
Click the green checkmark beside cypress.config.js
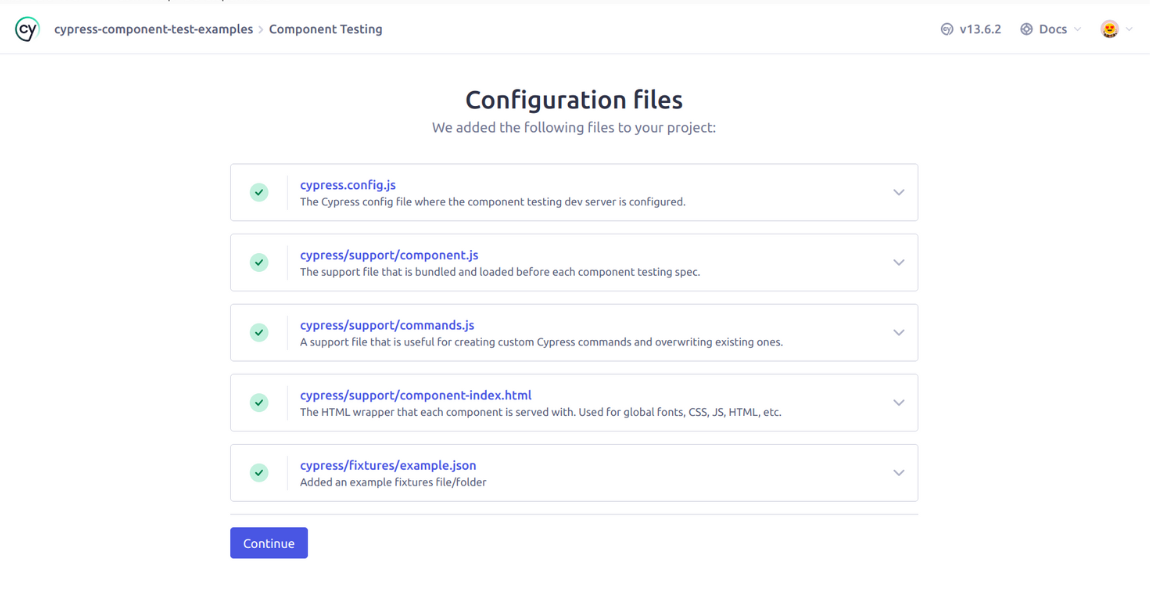[259, 192]
